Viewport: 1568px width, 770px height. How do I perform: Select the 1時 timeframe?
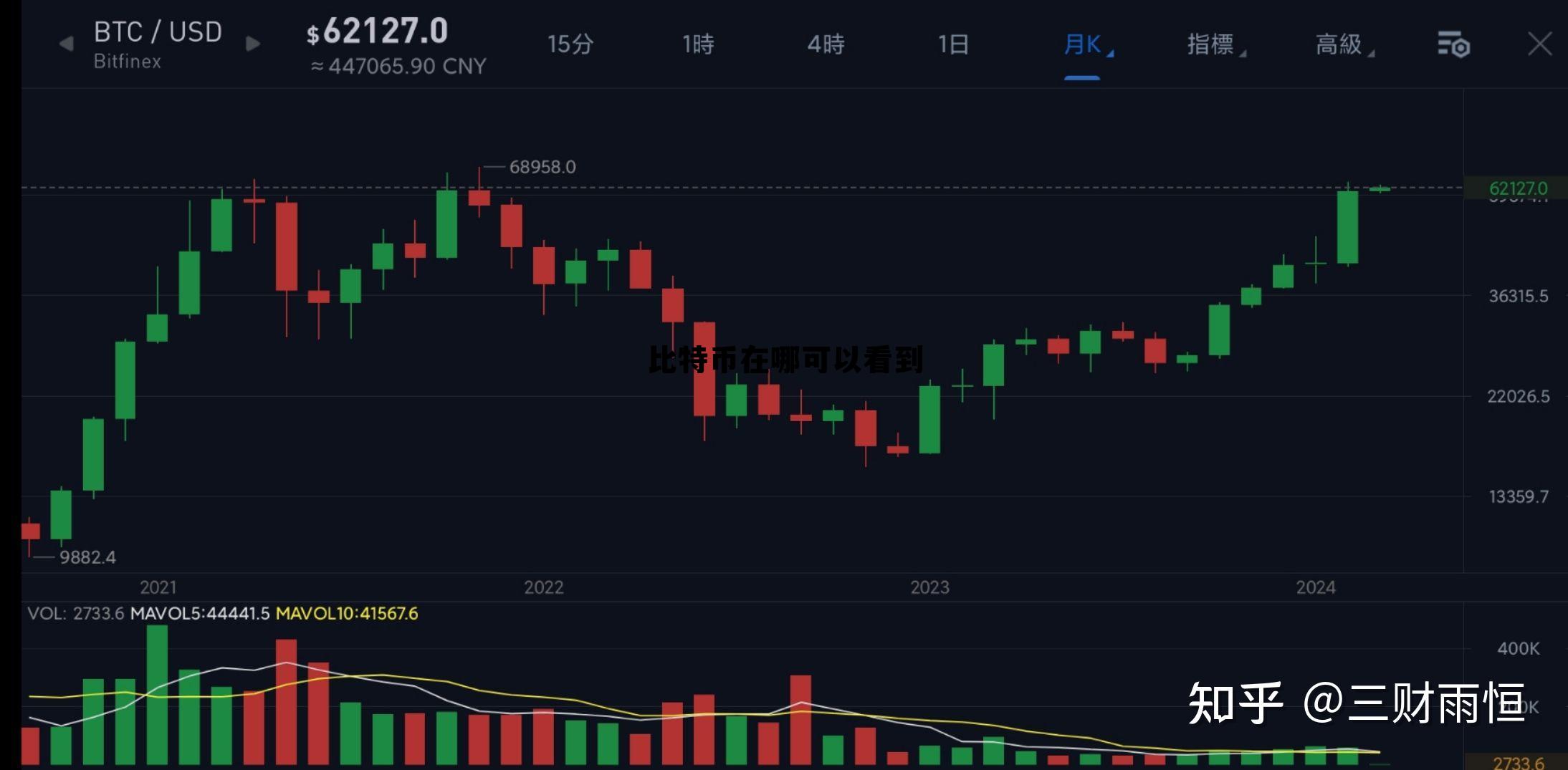698,44
